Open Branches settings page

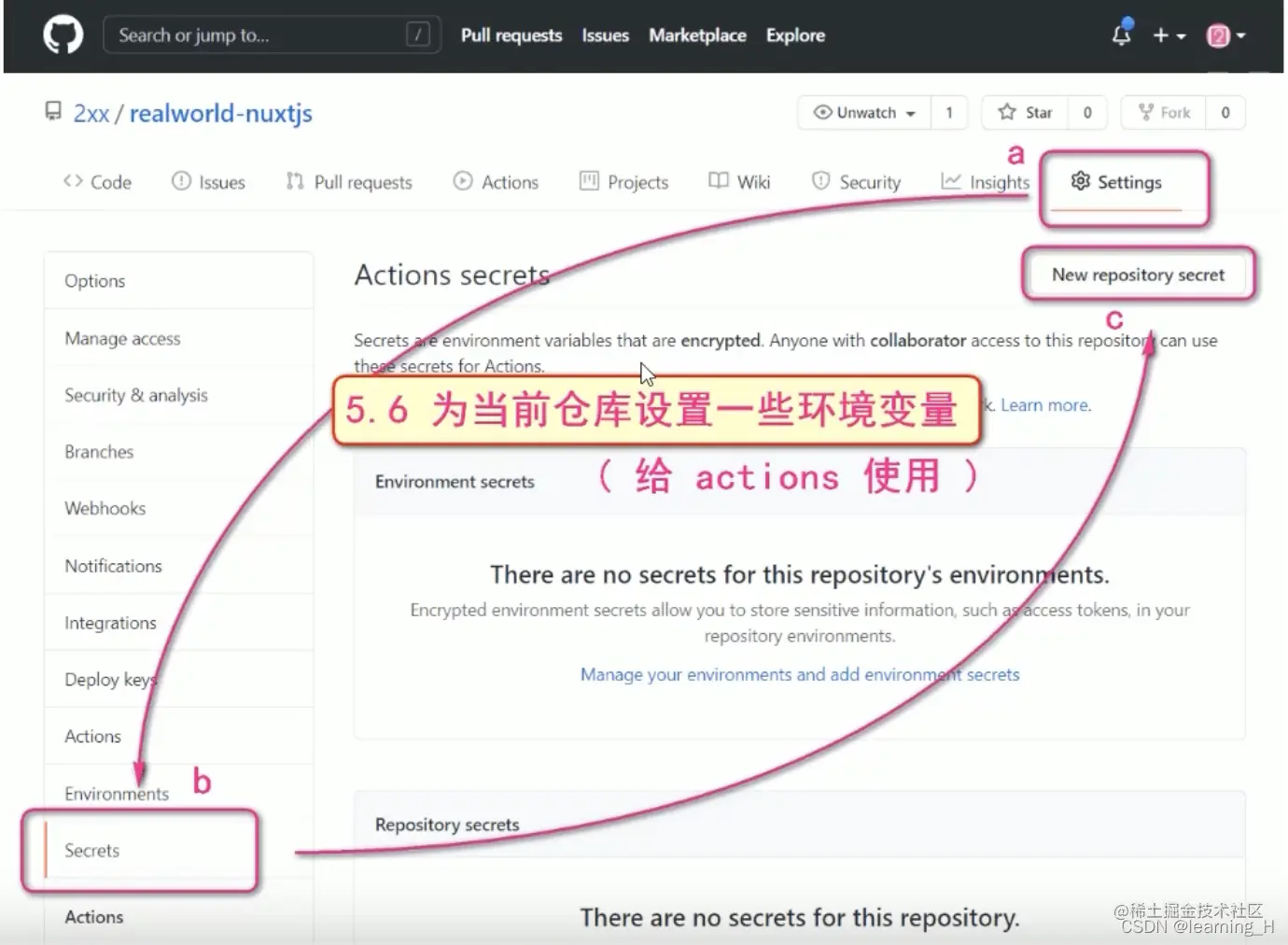pos(178,452)
